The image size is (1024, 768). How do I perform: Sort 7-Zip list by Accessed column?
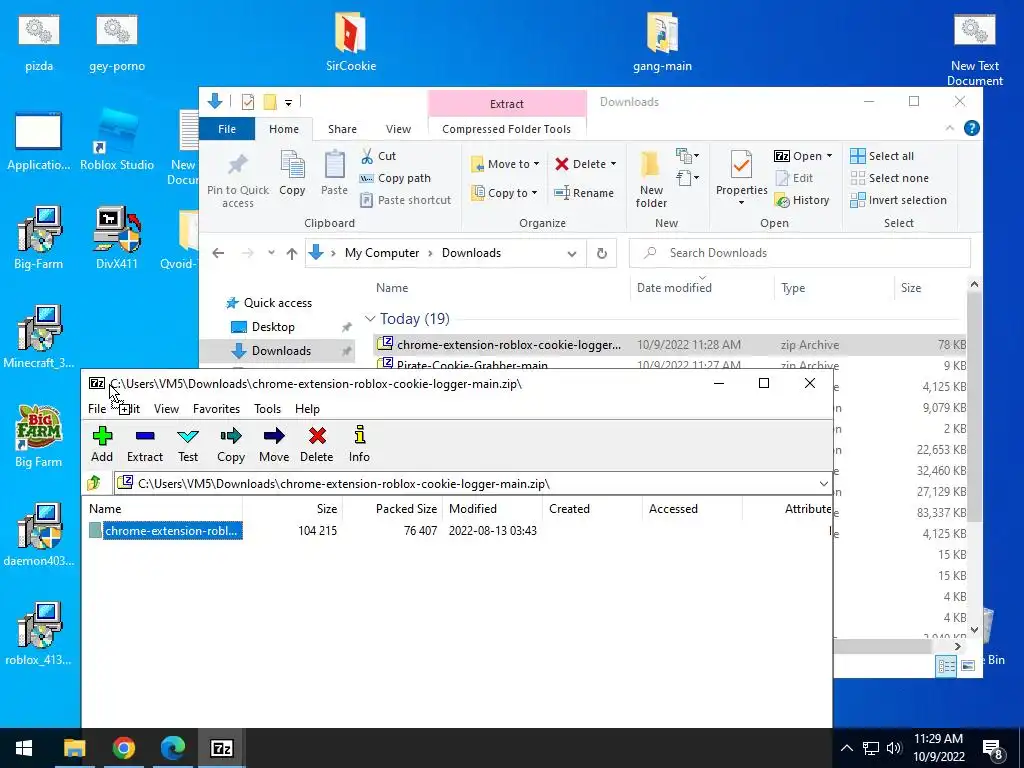[x=673, y=509]
